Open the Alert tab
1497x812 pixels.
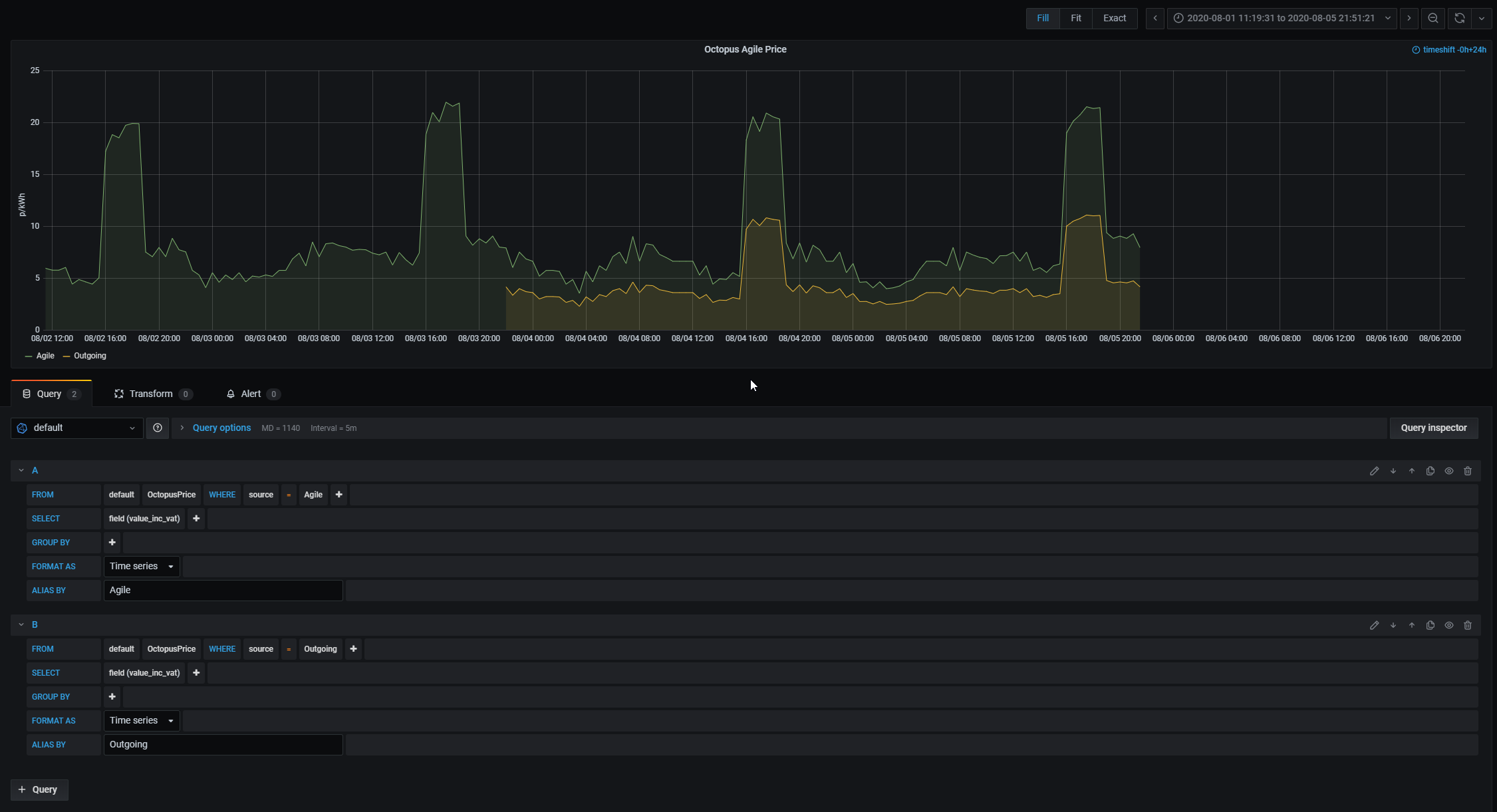tap(251, 394)
